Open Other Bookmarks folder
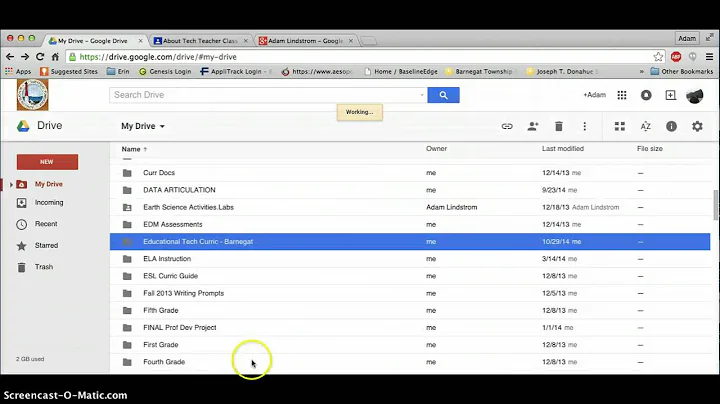720x404 pixels. [682, 72]
